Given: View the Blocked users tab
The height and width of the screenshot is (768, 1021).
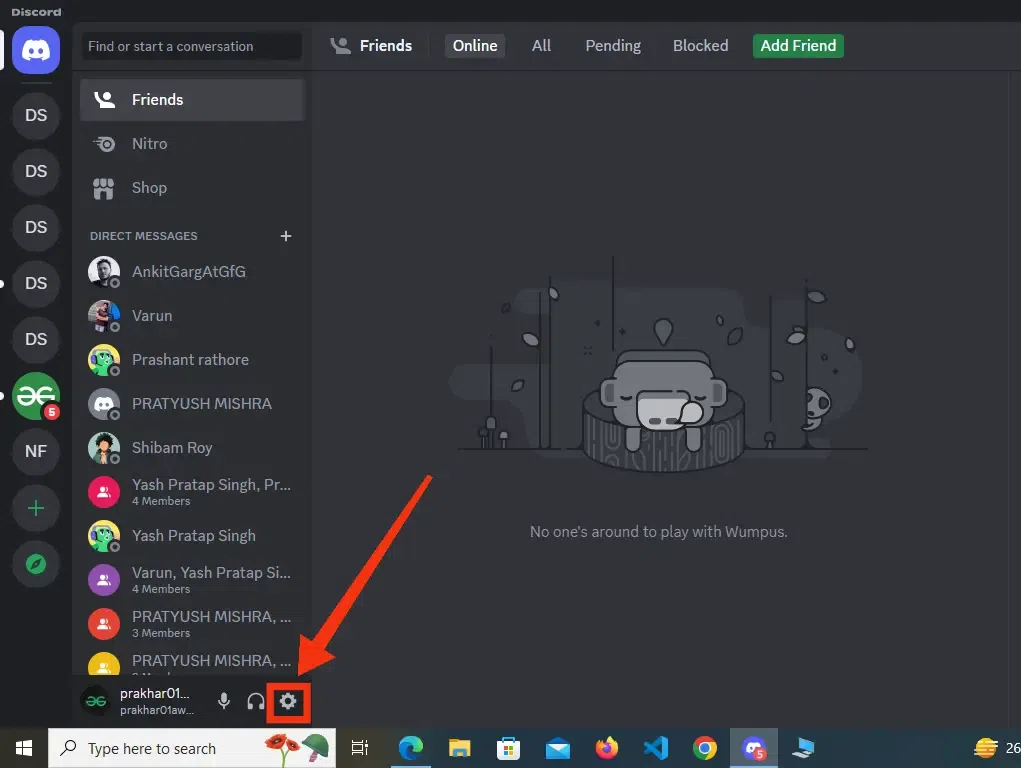Looking at the screenshot, I should (x=701, y=46).
